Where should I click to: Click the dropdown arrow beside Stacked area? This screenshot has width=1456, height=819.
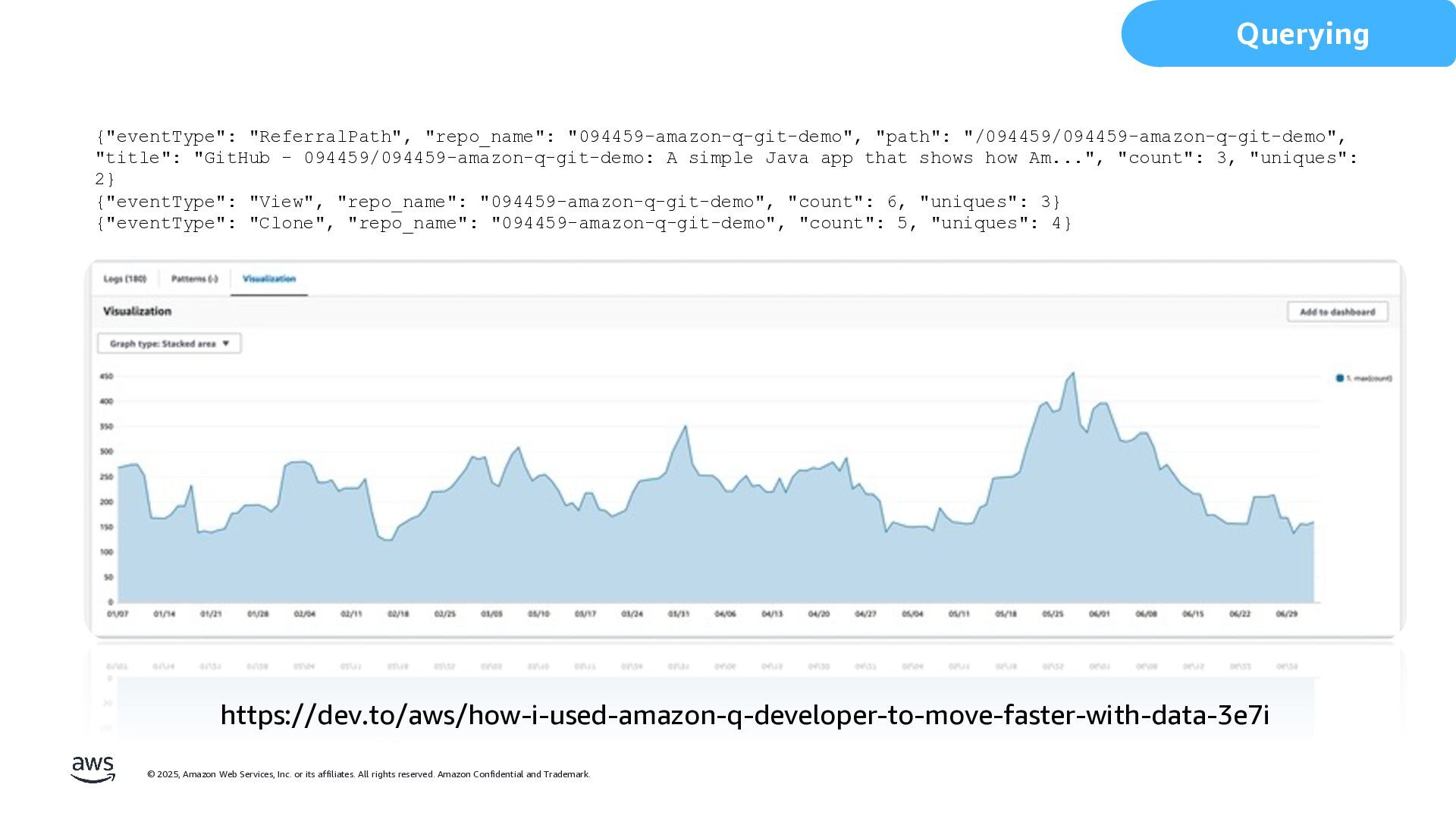(225, 344)
